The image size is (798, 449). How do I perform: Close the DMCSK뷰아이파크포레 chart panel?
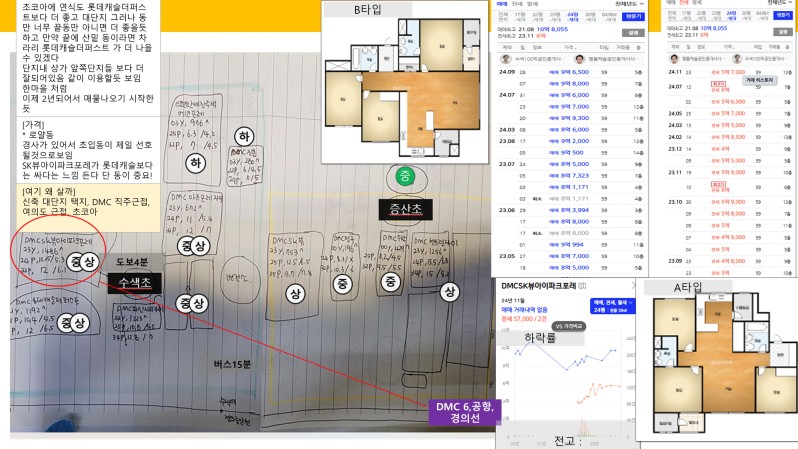pyautogui.click(x=633, y=286)
